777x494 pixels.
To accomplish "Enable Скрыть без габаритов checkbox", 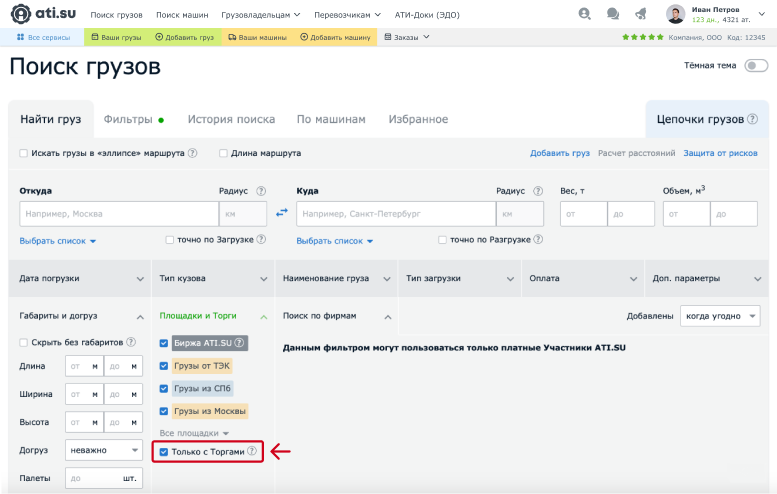I will point(24,342).
